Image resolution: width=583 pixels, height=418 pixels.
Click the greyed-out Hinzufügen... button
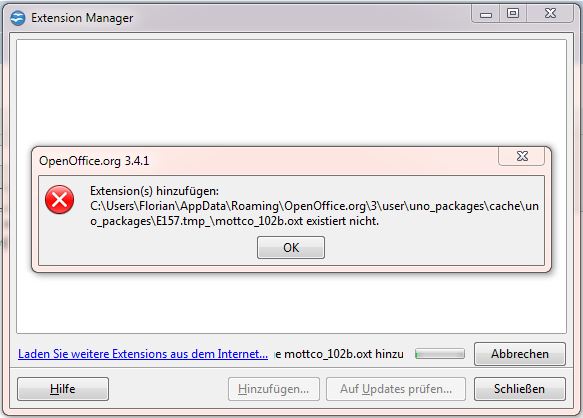tap(274, 389)
